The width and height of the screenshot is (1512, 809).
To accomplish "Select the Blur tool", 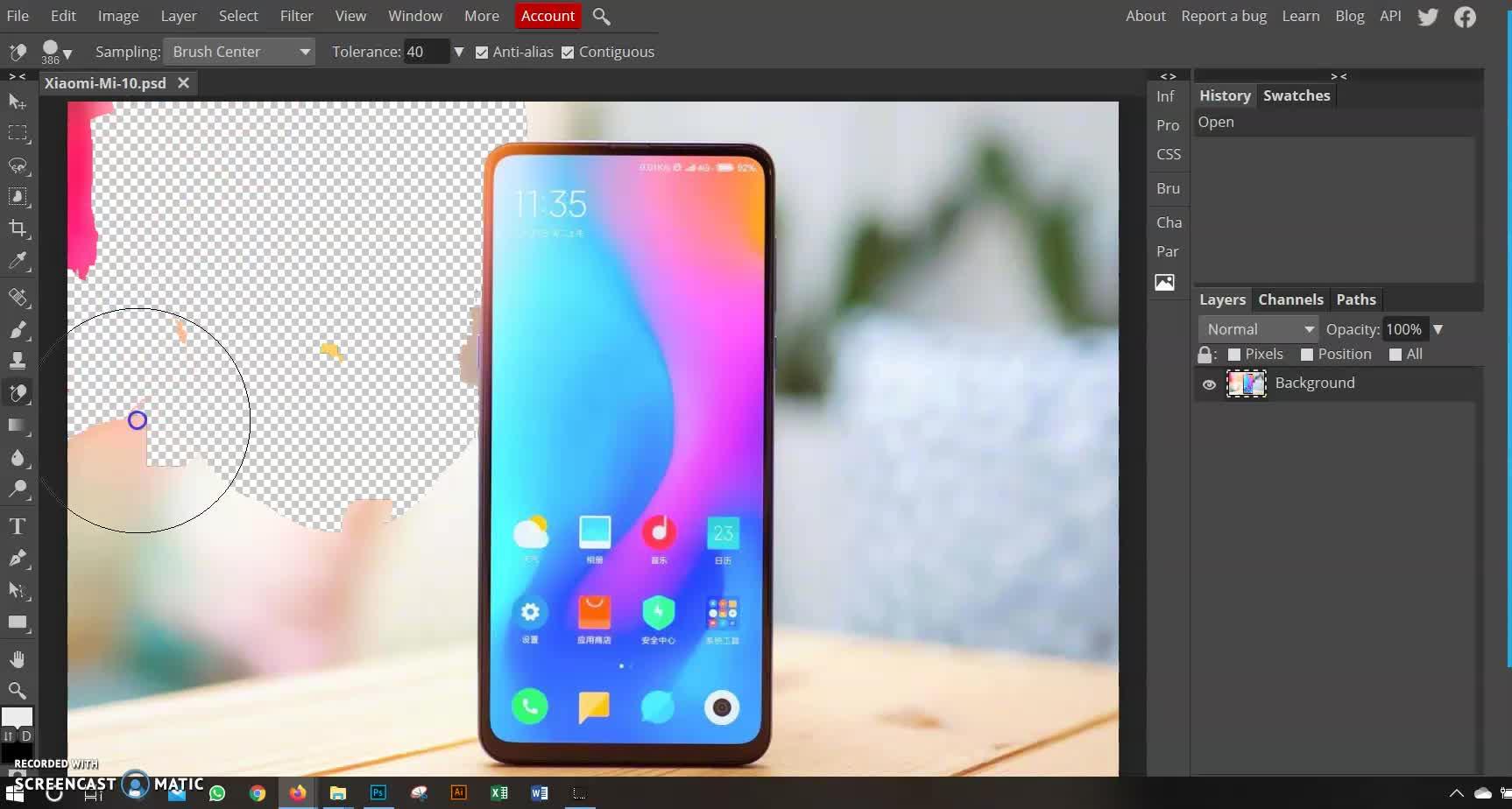I will tap(17, 458).
